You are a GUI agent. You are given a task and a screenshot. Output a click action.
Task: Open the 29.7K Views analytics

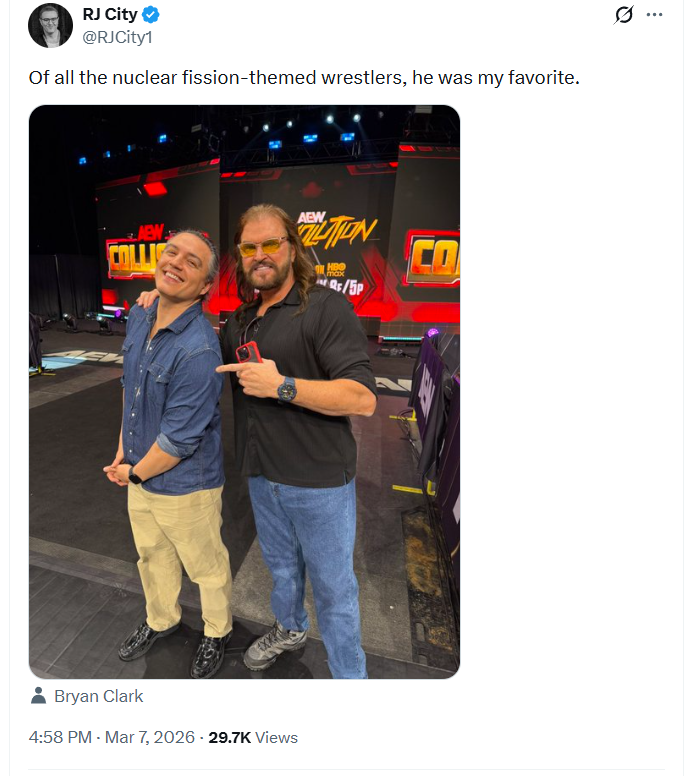point(253,737)
